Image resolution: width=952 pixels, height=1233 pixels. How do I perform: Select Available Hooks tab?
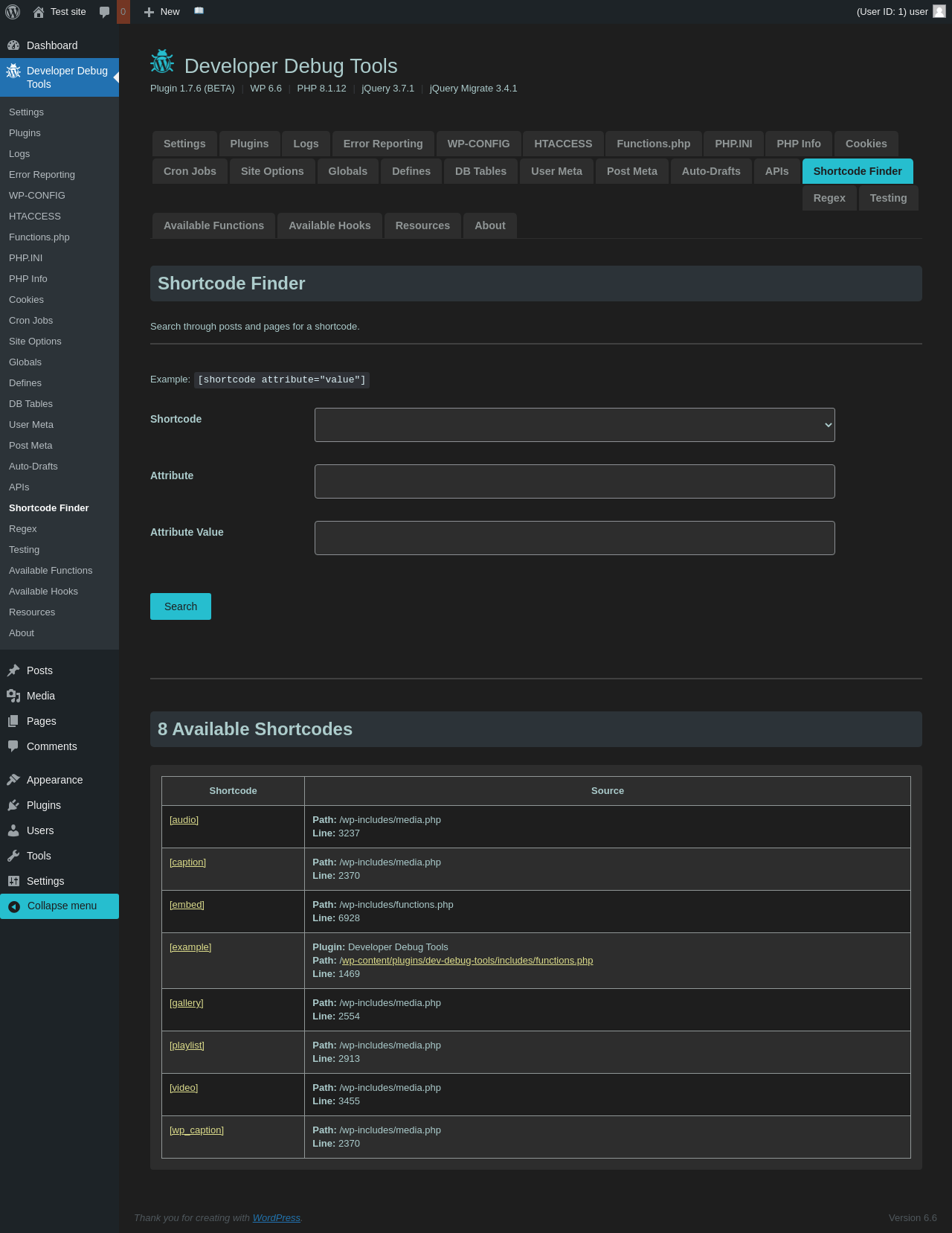(329, 225)
